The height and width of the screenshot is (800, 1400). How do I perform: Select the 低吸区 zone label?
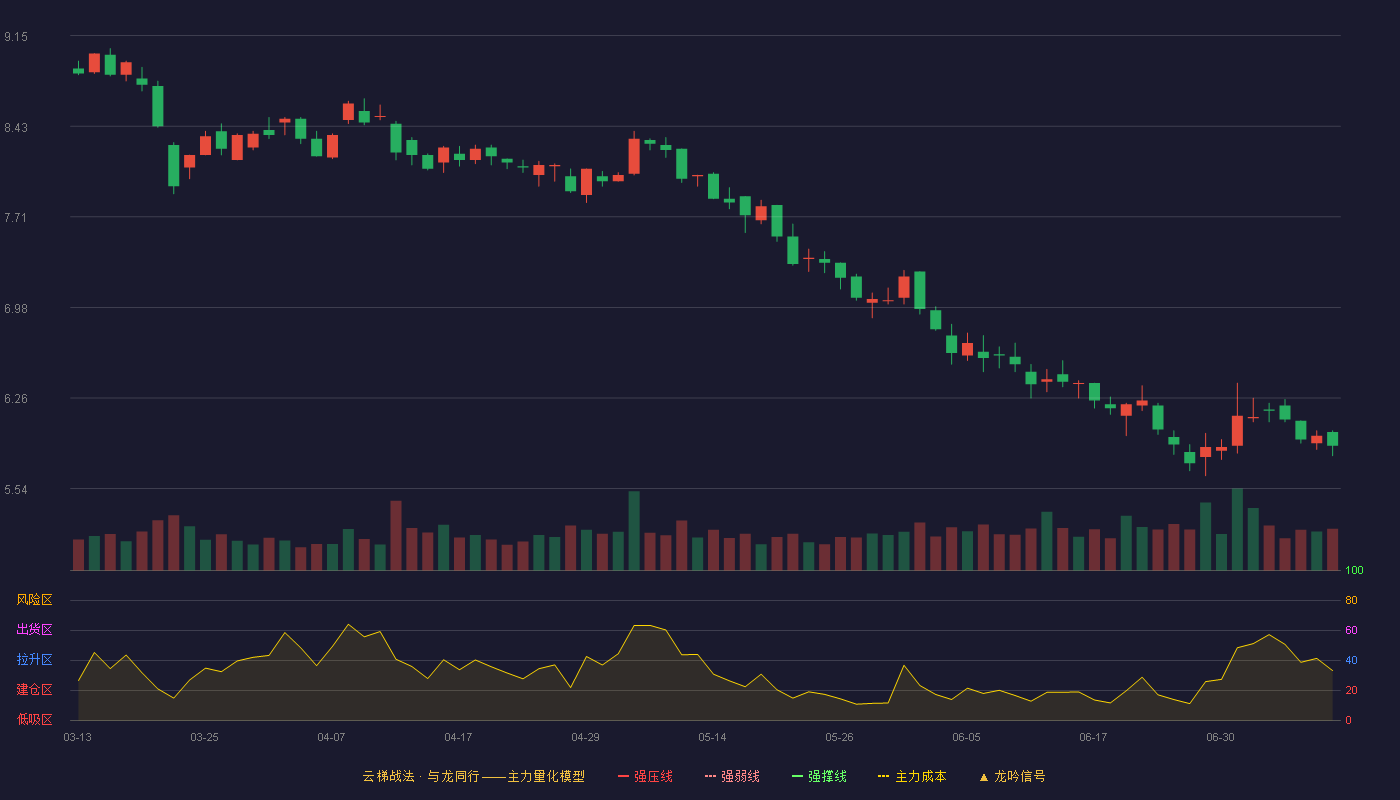pyautogui.click(x=34, y=719)
